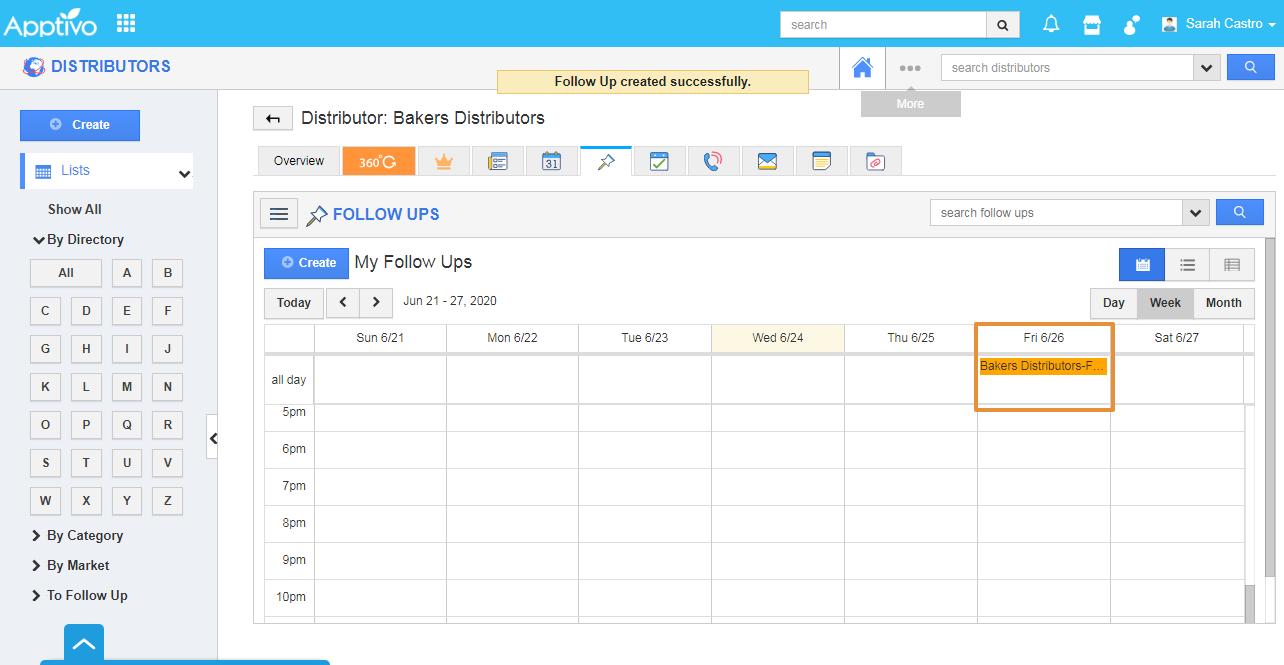Open the notifications bell

point(1051,25)
